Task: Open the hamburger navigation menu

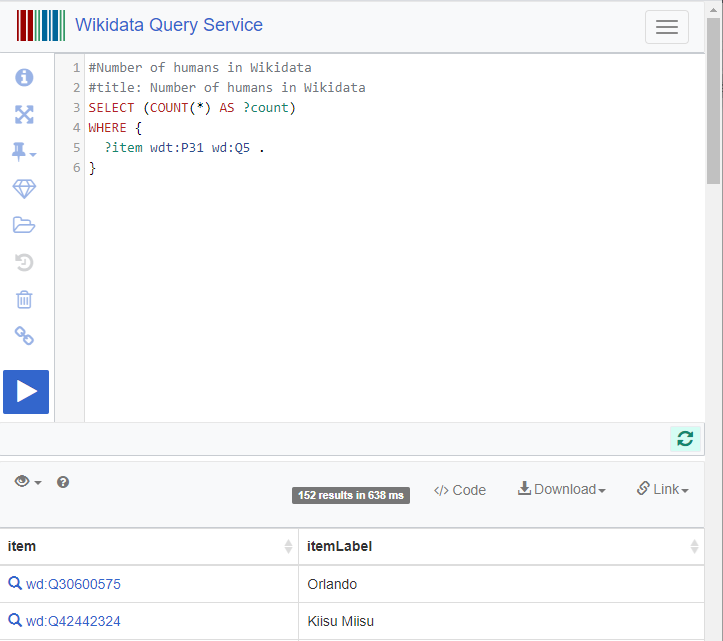Action: click(667, 27)
